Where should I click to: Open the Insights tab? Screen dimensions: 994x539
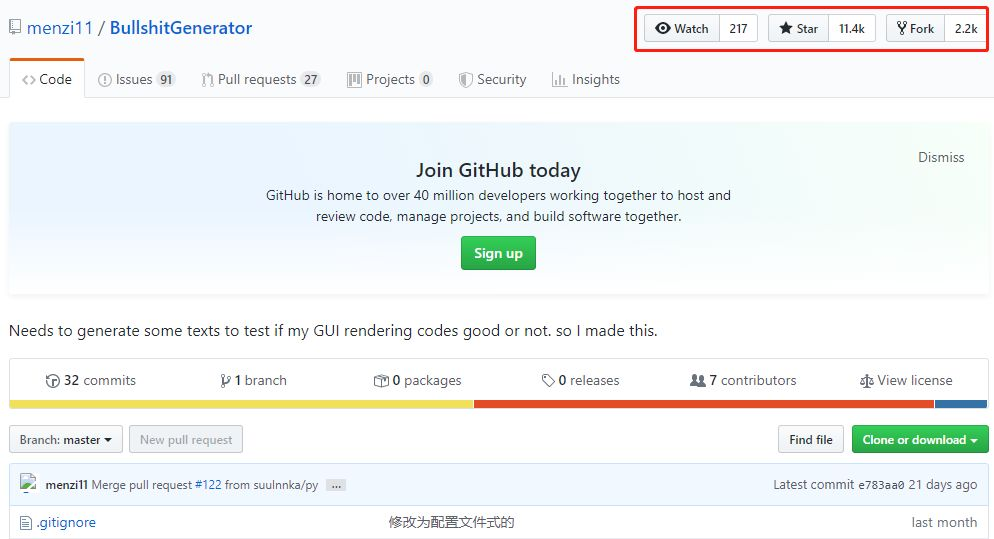586,79
